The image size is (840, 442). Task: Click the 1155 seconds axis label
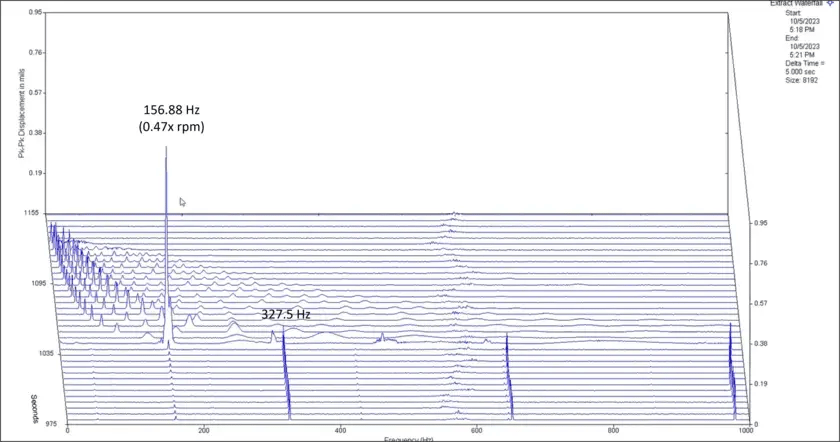(31, 213)
